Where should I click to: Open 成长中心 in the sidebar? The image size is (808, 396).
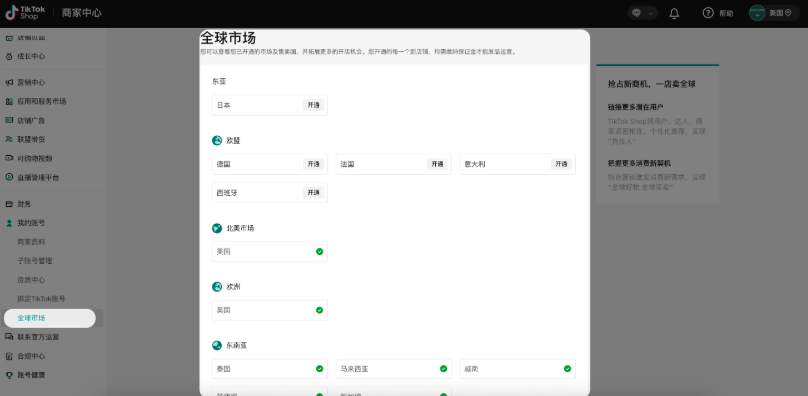coord(31,56)
